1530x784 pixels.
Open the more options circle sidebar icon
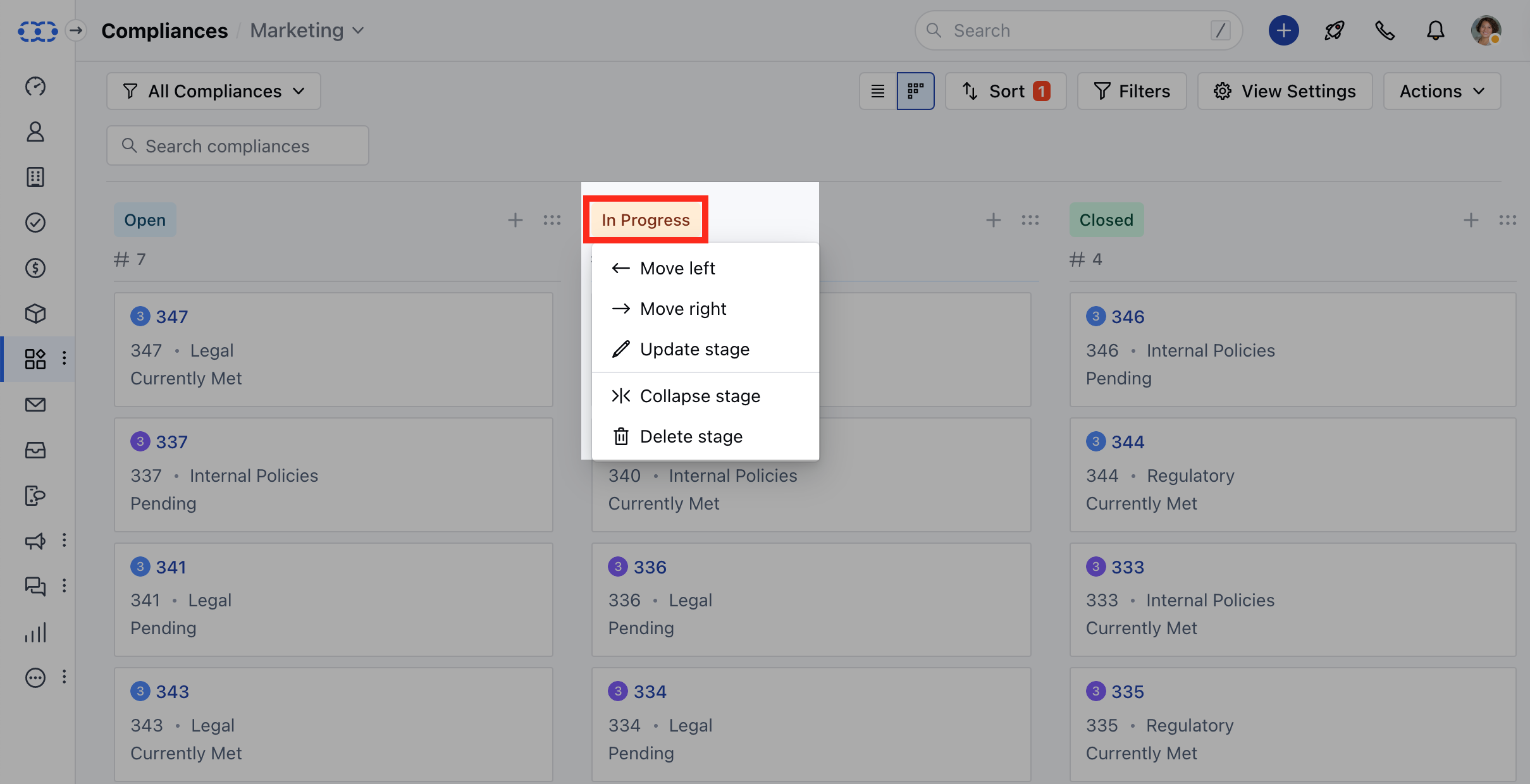(x=35, y=678)
